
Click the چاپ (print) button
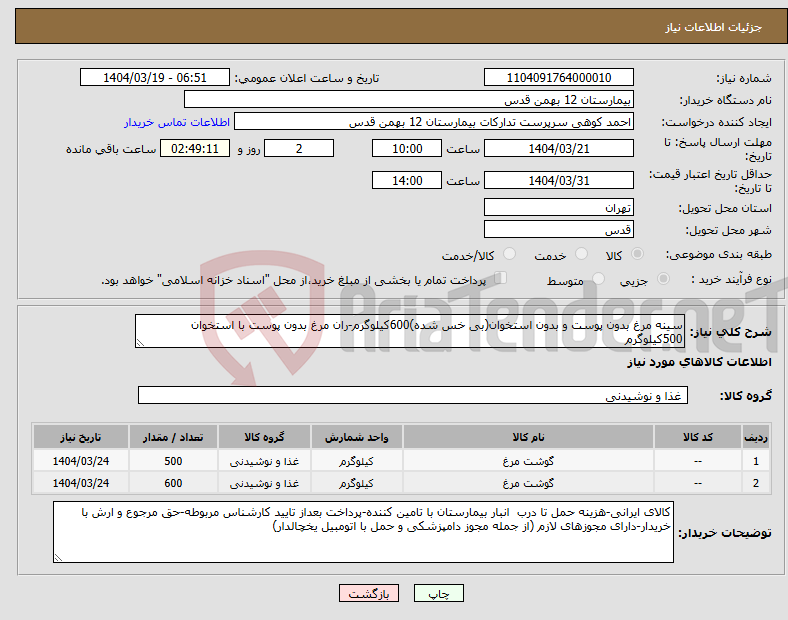(x=438, y=593)
